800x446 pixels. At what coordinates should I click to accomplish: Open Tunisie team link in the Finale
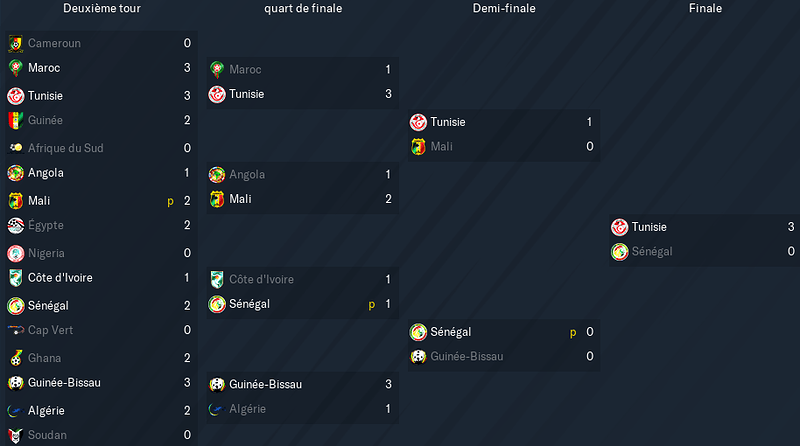pos(649,227)
